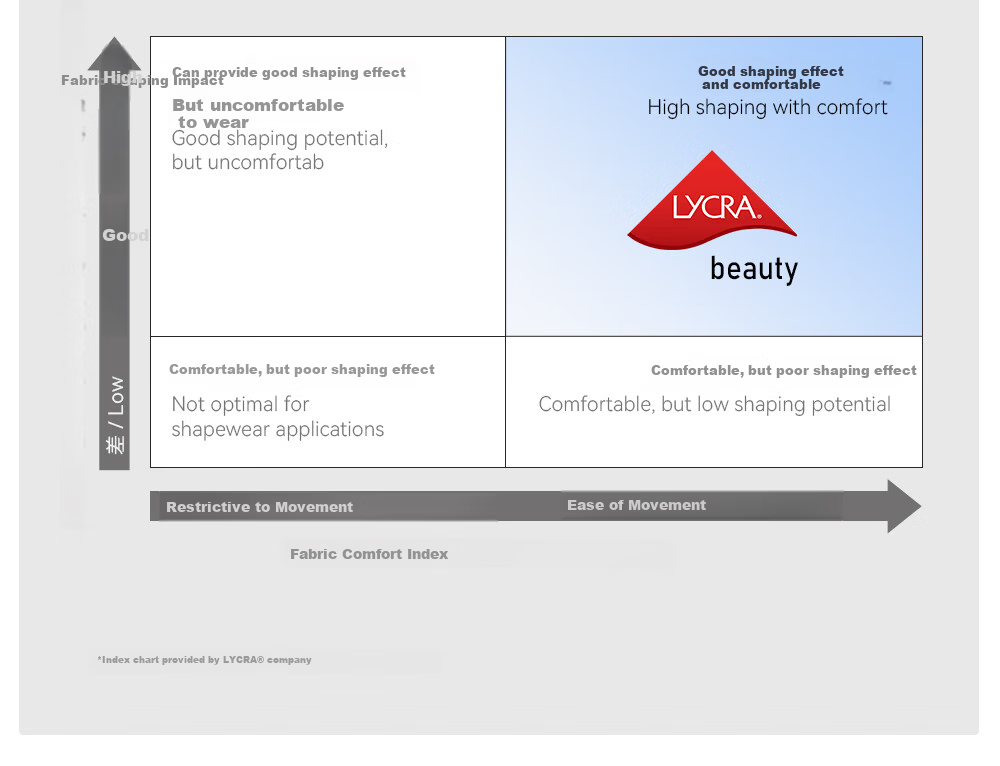The width and height of the screenshot is (1000, 766).
Task: Click "Comfortable, but low shaping potential" text
Action: [x=714, y=404]
